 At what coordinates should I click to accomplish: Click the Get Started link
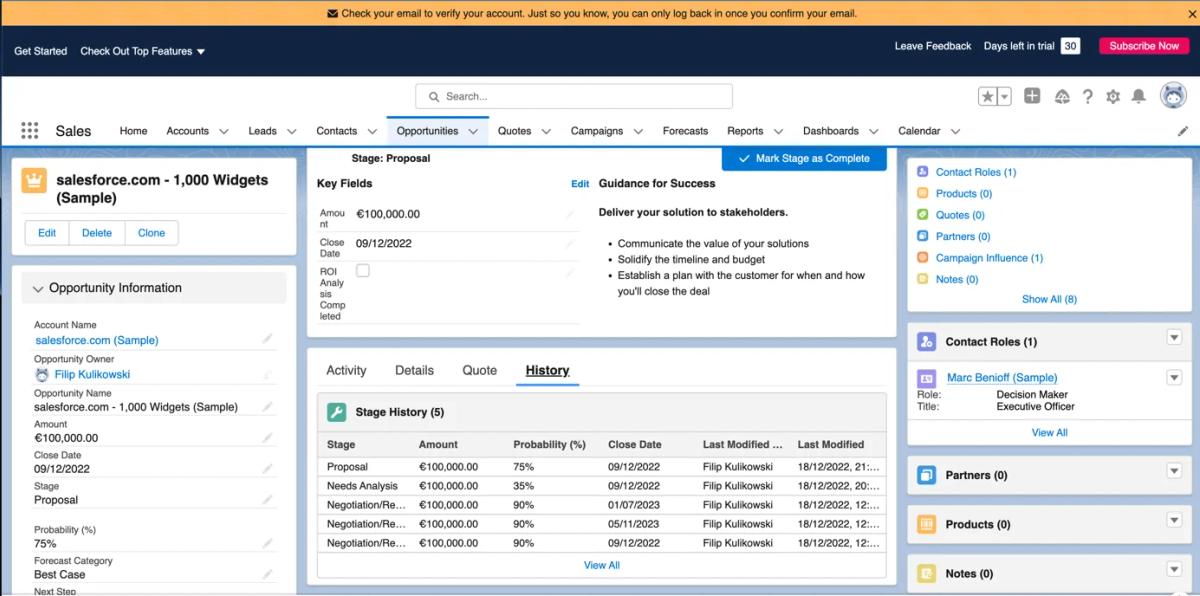pyautogui.click(x=41, y=51)
